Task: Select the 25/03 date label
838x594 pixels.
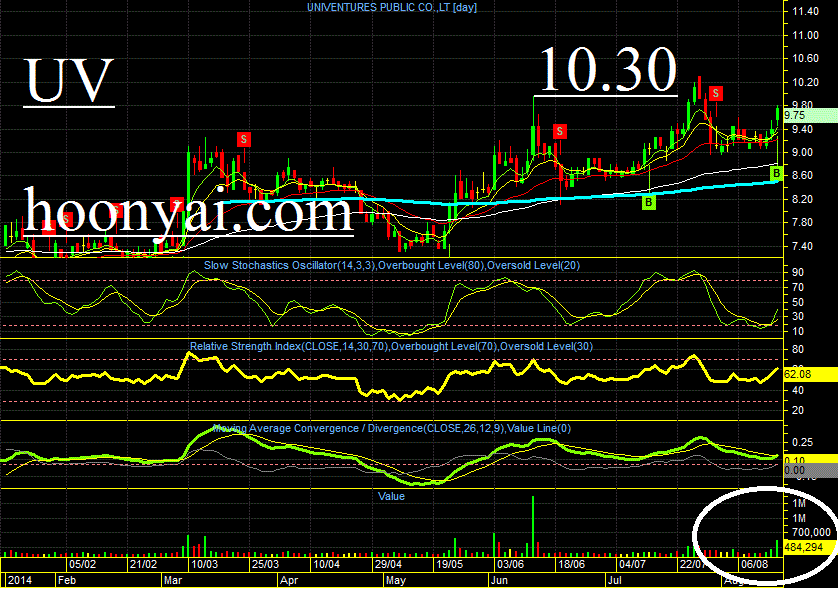Action: pyautogui.click(x=265, y=565)
